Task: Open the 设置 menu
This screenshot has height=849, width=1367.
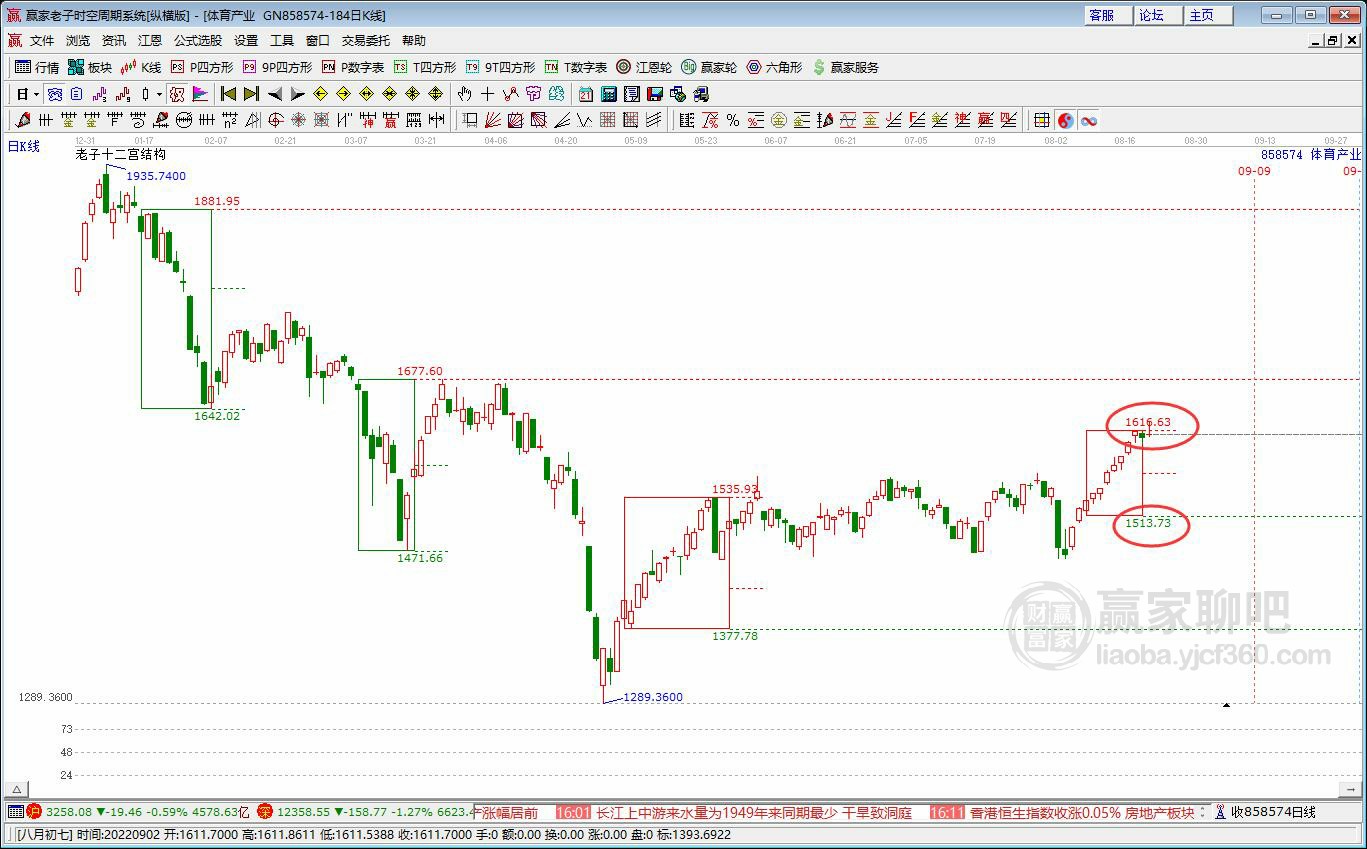Action: [x=246, y=41]
